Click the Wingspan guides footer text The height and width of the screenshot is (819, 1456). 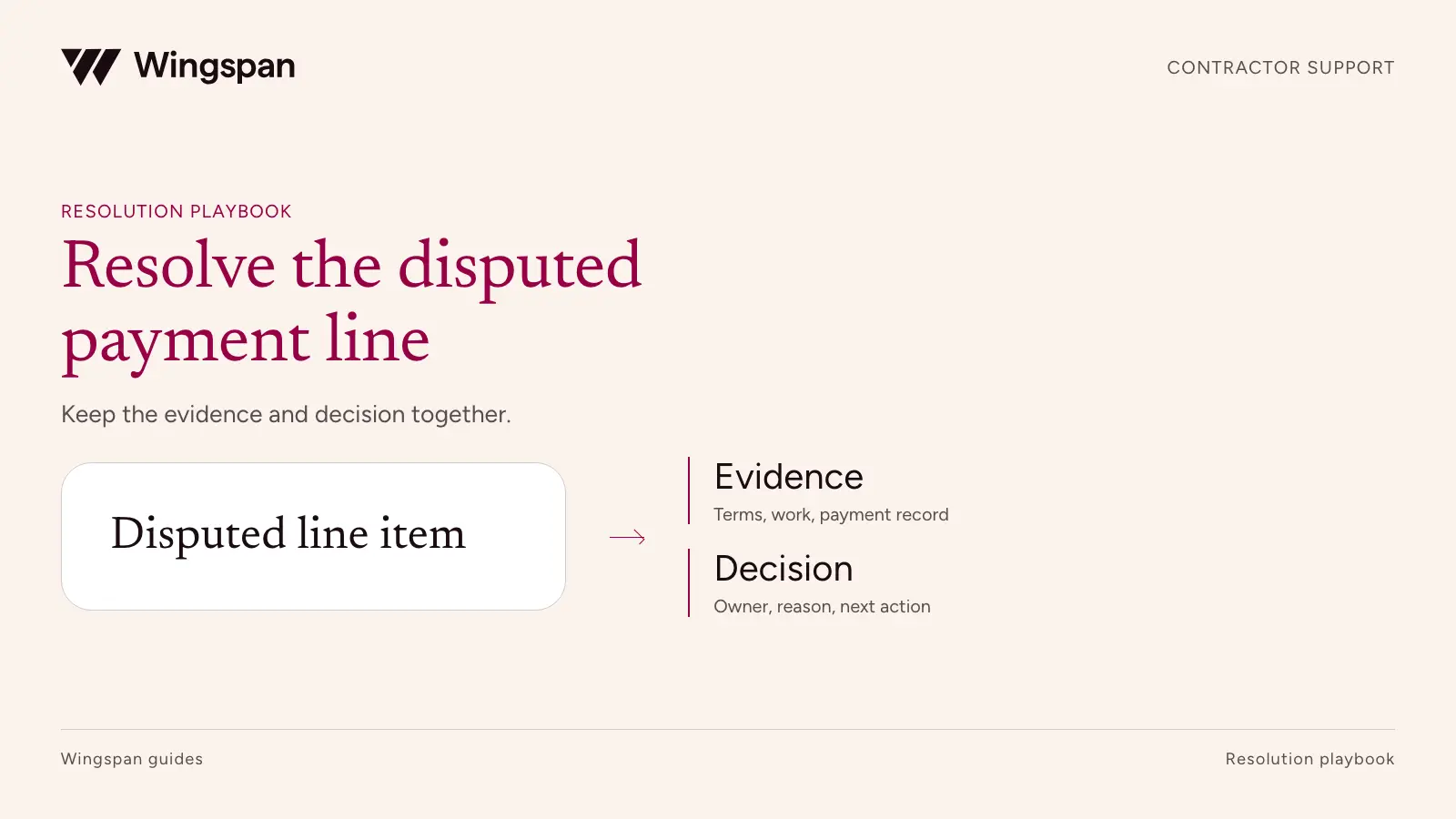132,759
